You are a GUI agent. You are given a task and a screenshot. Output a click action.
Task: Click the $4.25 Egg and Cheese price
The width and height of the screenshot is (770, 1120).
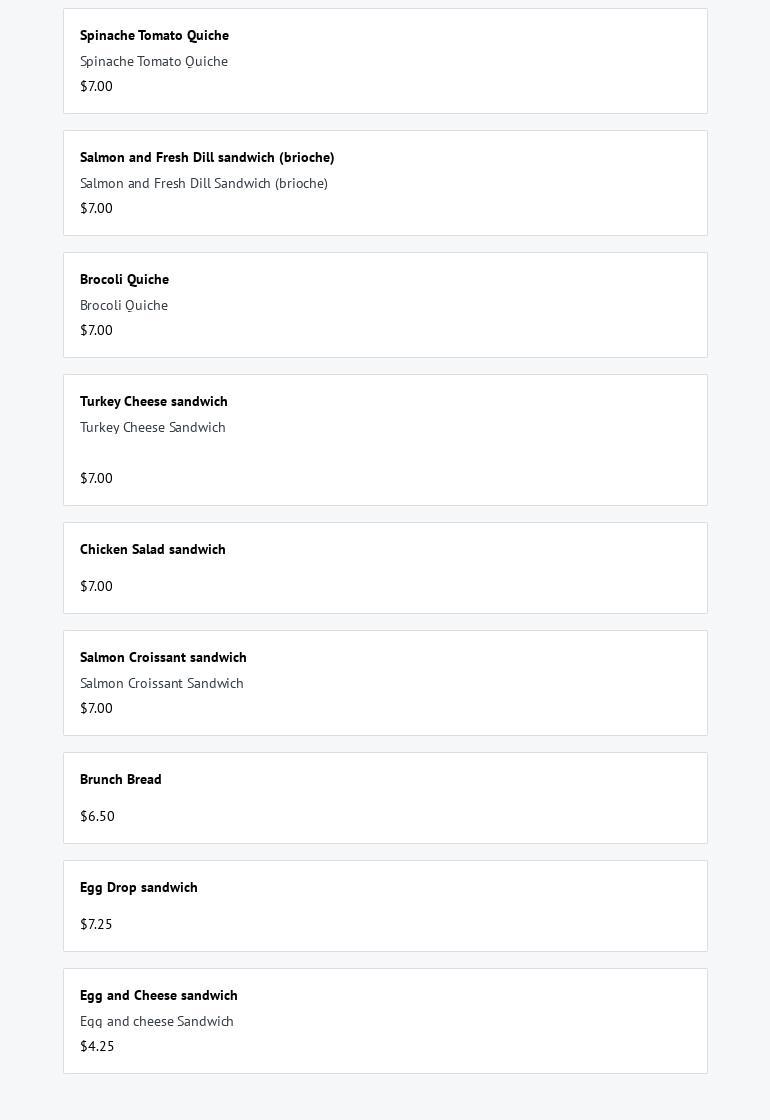(x=97, y=1046)
